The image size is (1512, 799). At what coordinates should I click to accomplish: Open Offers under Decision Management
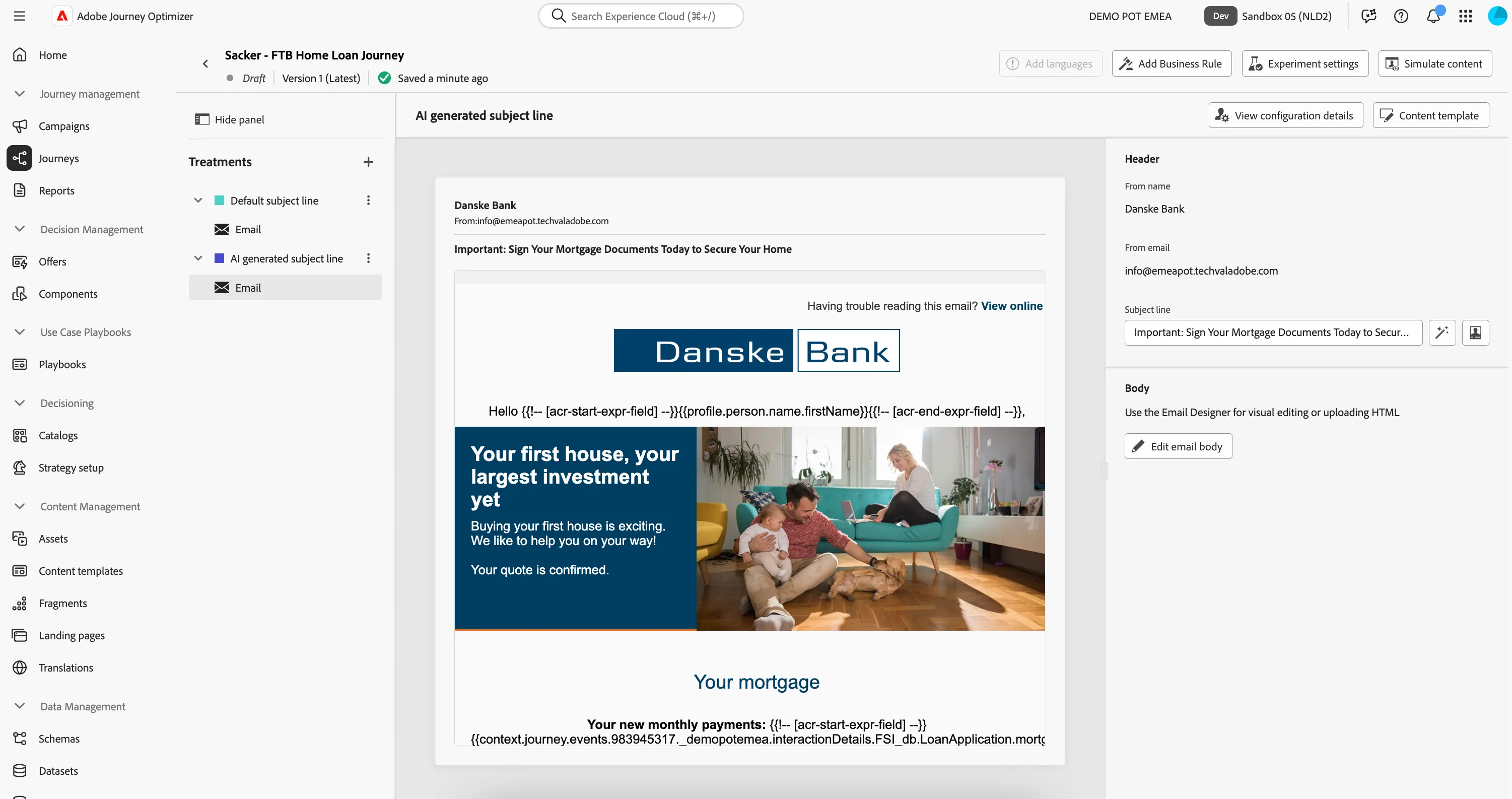click(x=52, y=261)
